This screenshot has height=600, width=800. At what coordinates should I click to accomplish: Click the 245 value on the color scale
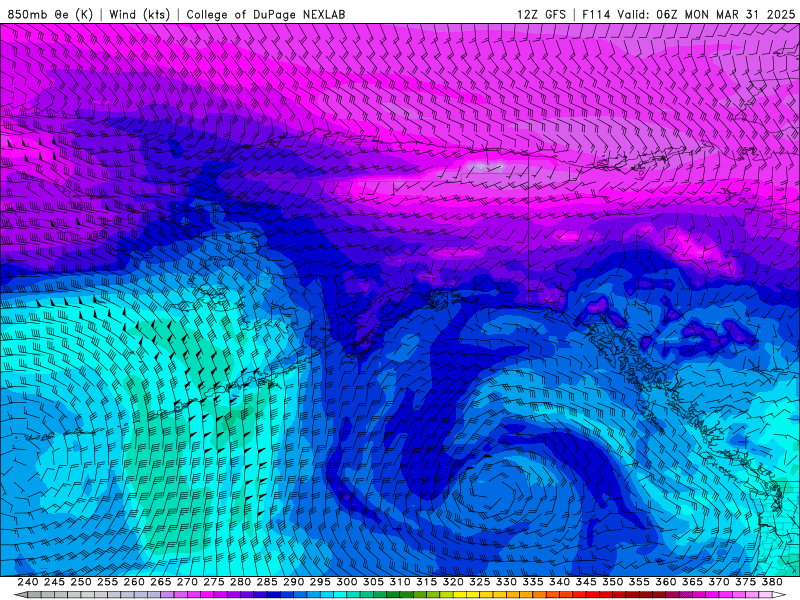click(x=54, y=582)
